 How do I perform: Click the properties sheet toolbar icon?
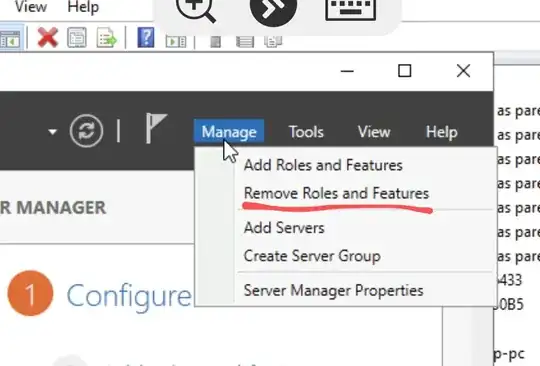point(76,37)
